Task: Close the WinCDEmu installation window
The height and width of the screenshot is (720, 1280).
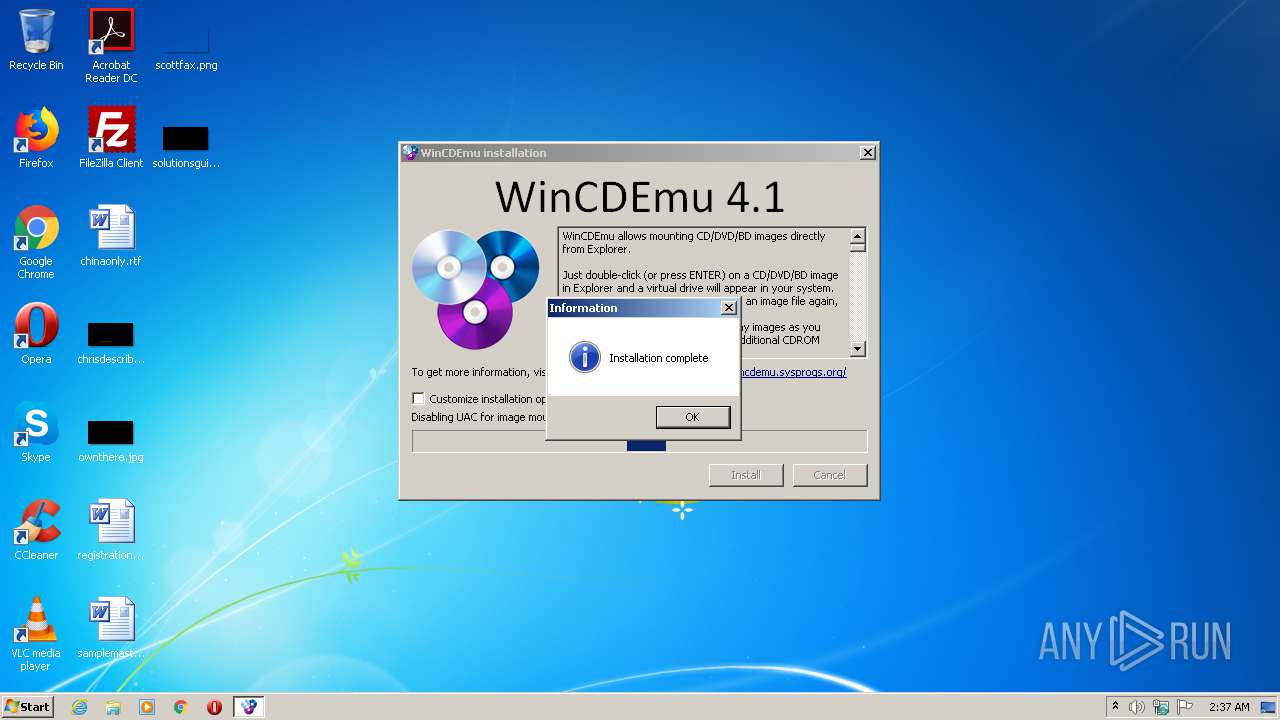Action: pyautogui.click(x=868, y=153)
